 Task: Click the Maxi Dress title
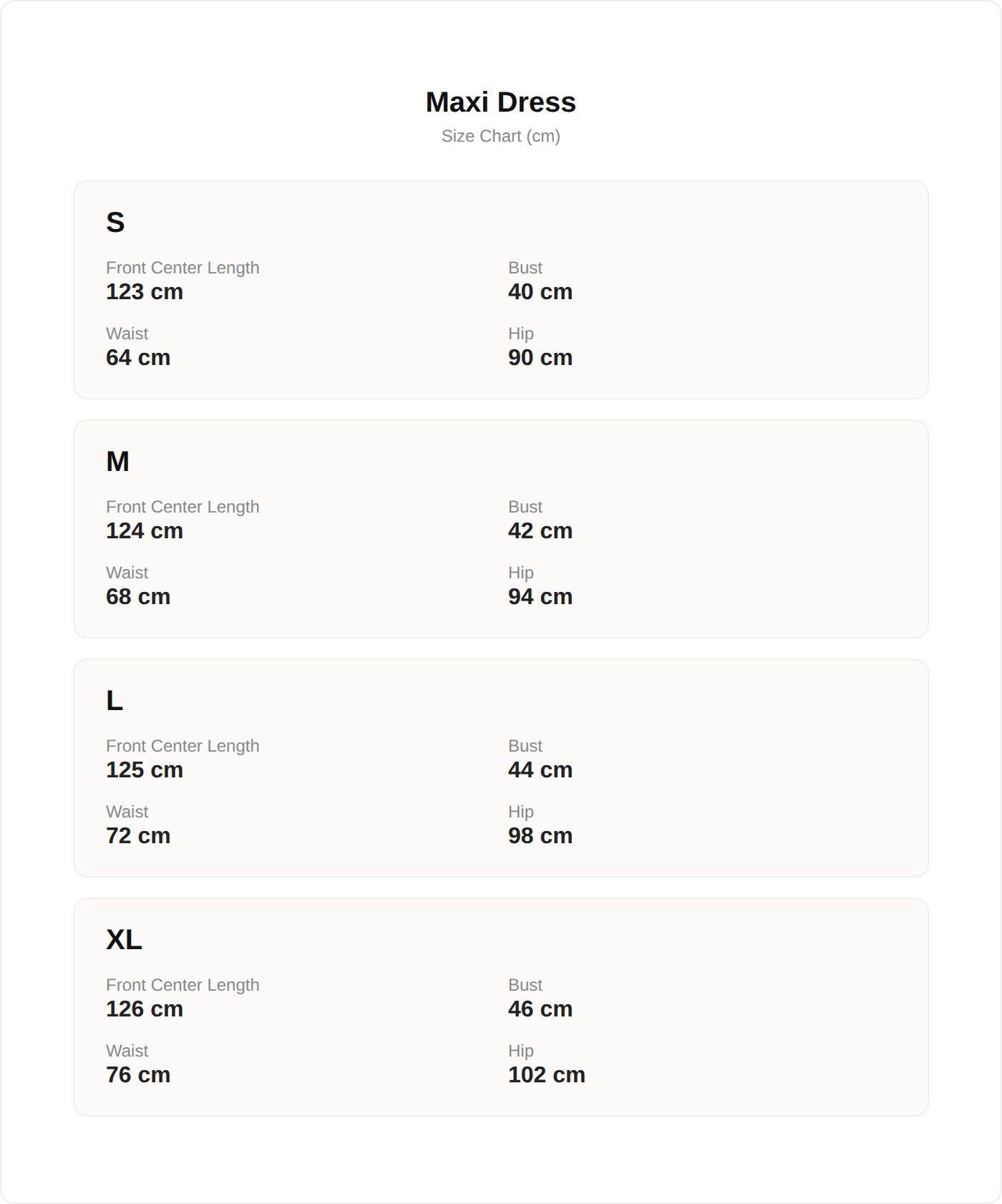[500, 102]
